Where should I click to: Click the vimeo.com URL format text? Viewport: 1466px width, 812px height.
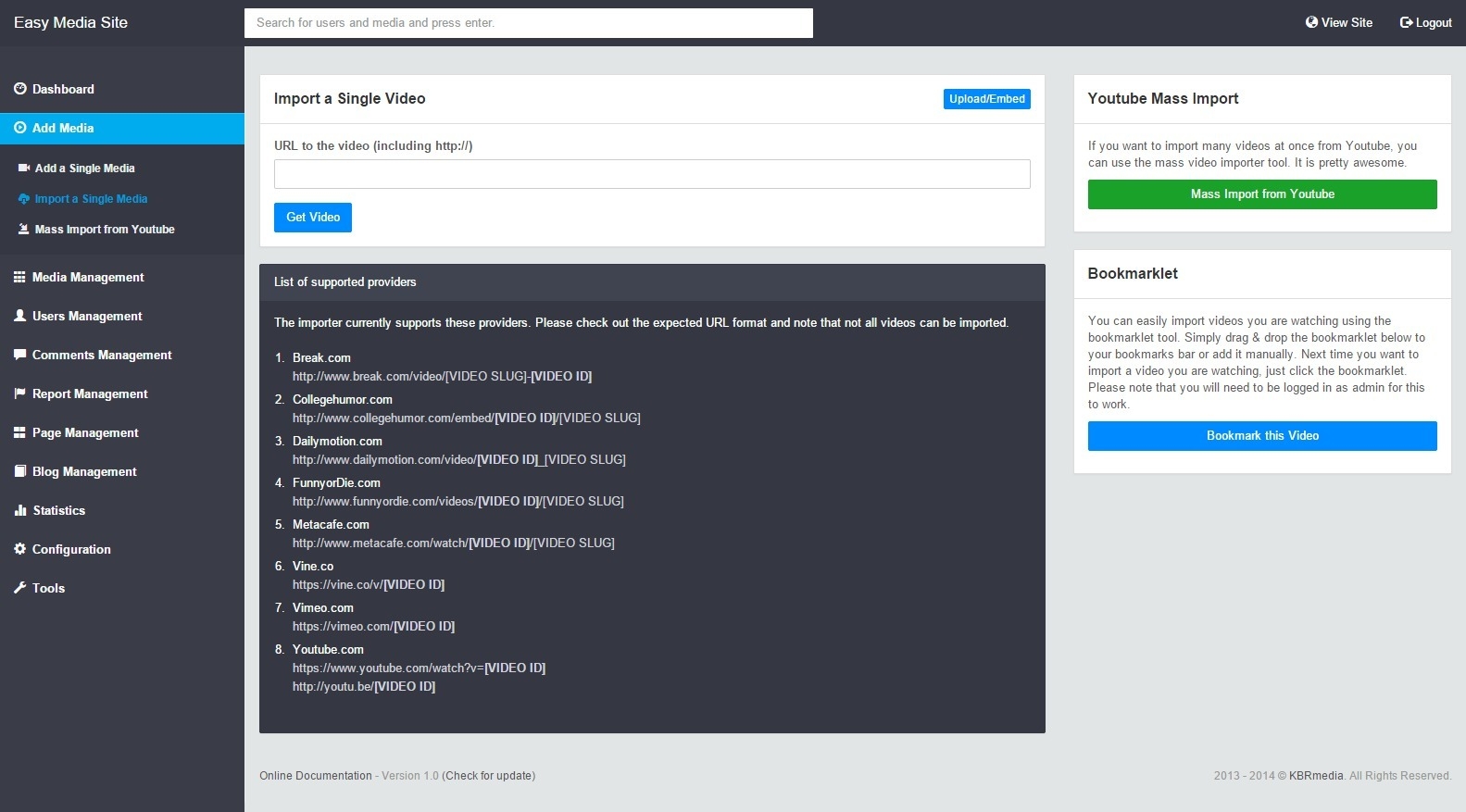point(373,626)
